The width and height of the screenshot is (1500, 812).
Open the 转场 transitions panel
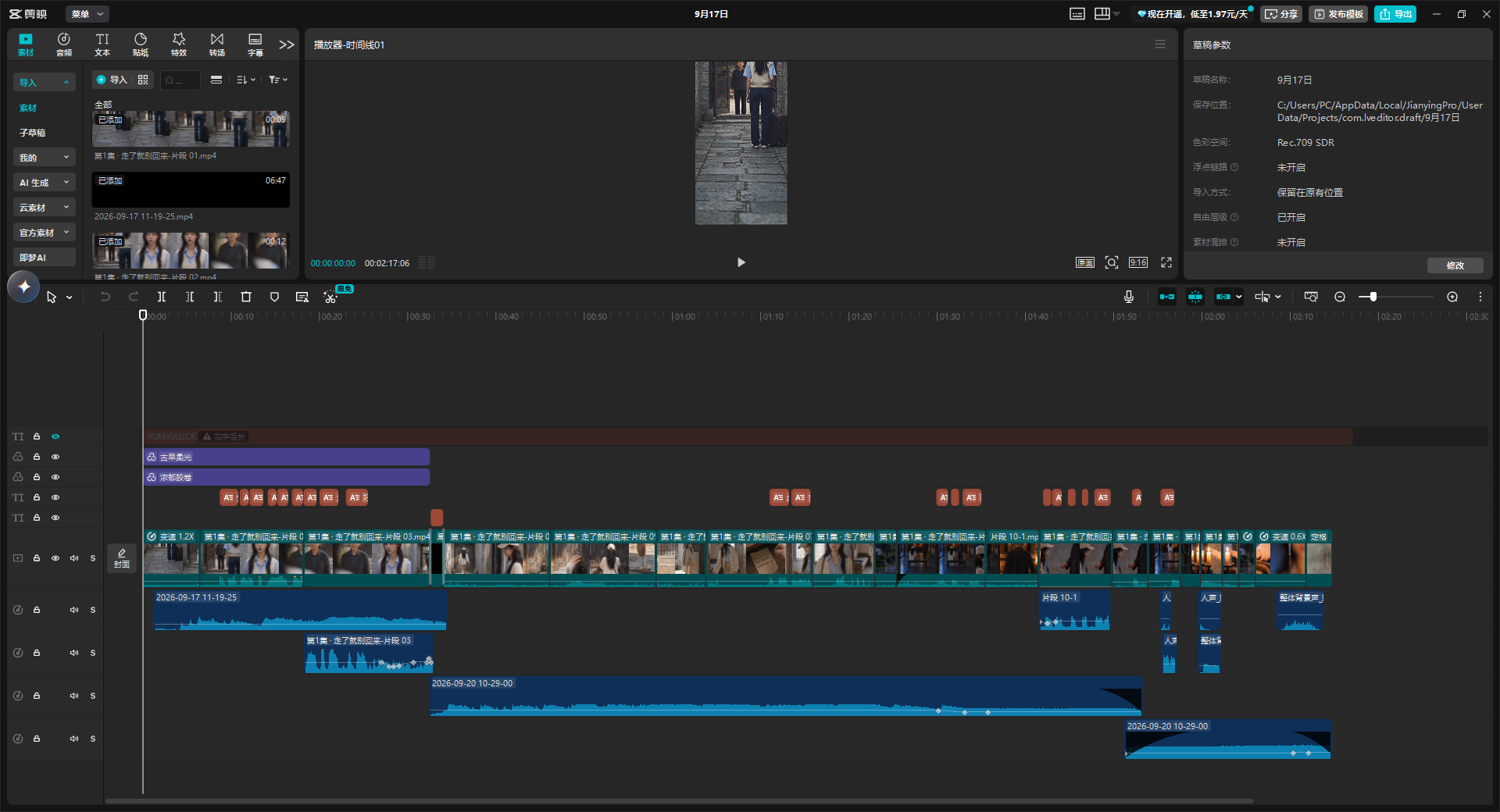pos(217,45)
